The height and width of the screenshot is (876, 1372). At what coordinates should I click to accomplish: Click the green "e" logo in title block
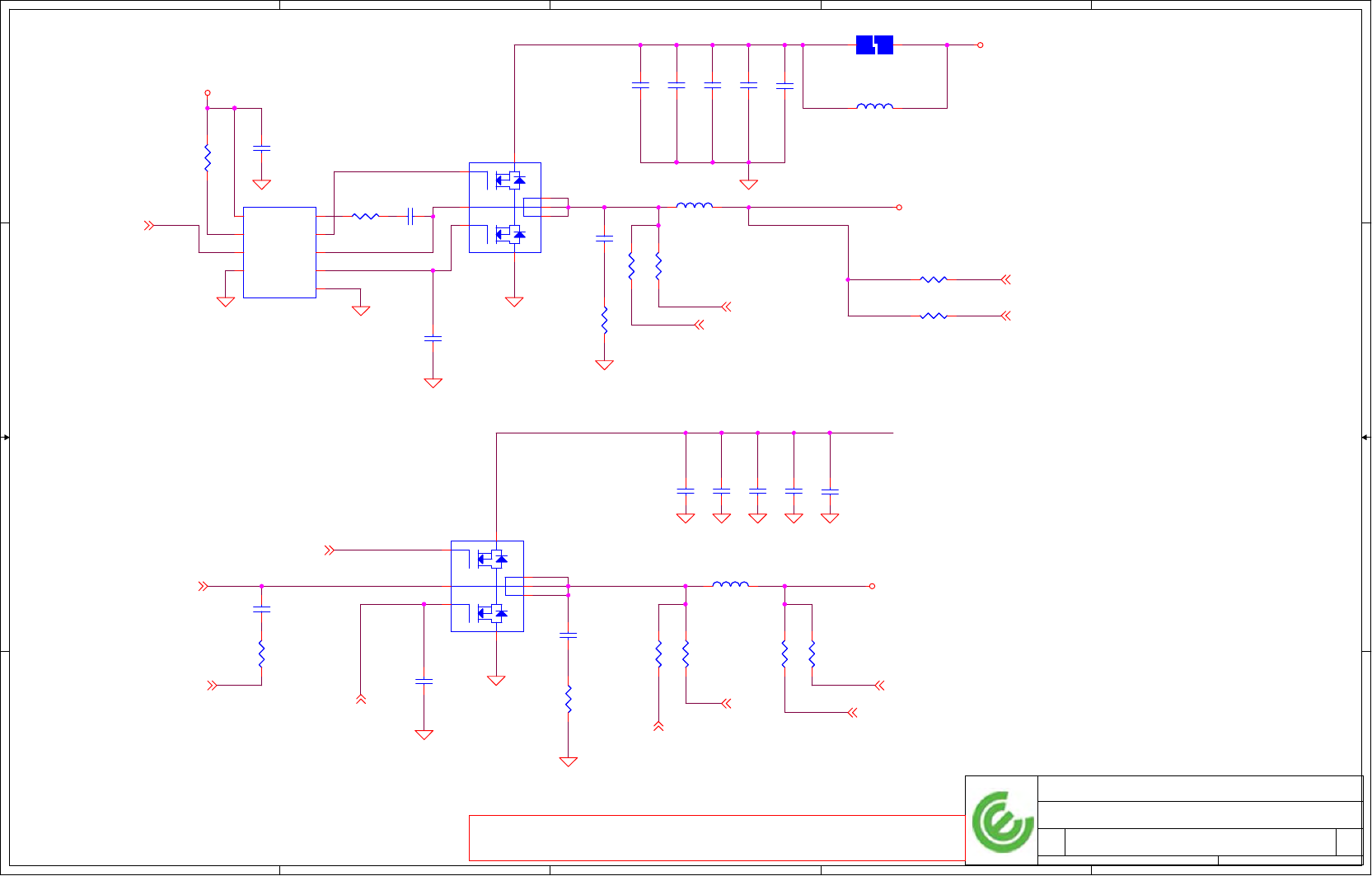click(1003, 822)
